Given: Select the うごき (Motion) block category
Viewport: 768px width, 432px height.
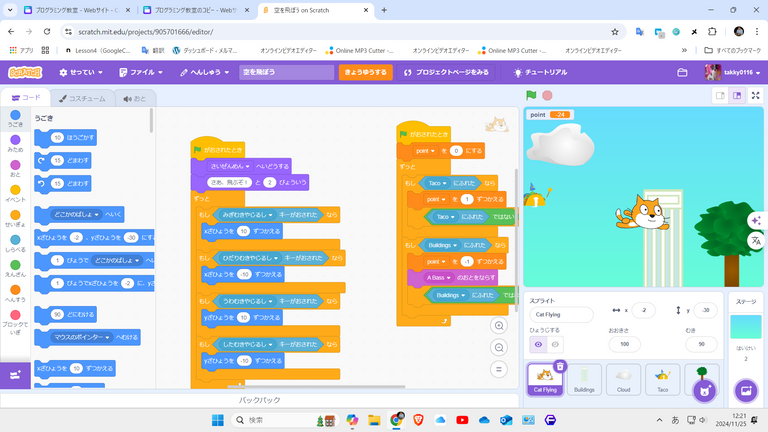Looking at the screenshot, I should coord(15,119).
